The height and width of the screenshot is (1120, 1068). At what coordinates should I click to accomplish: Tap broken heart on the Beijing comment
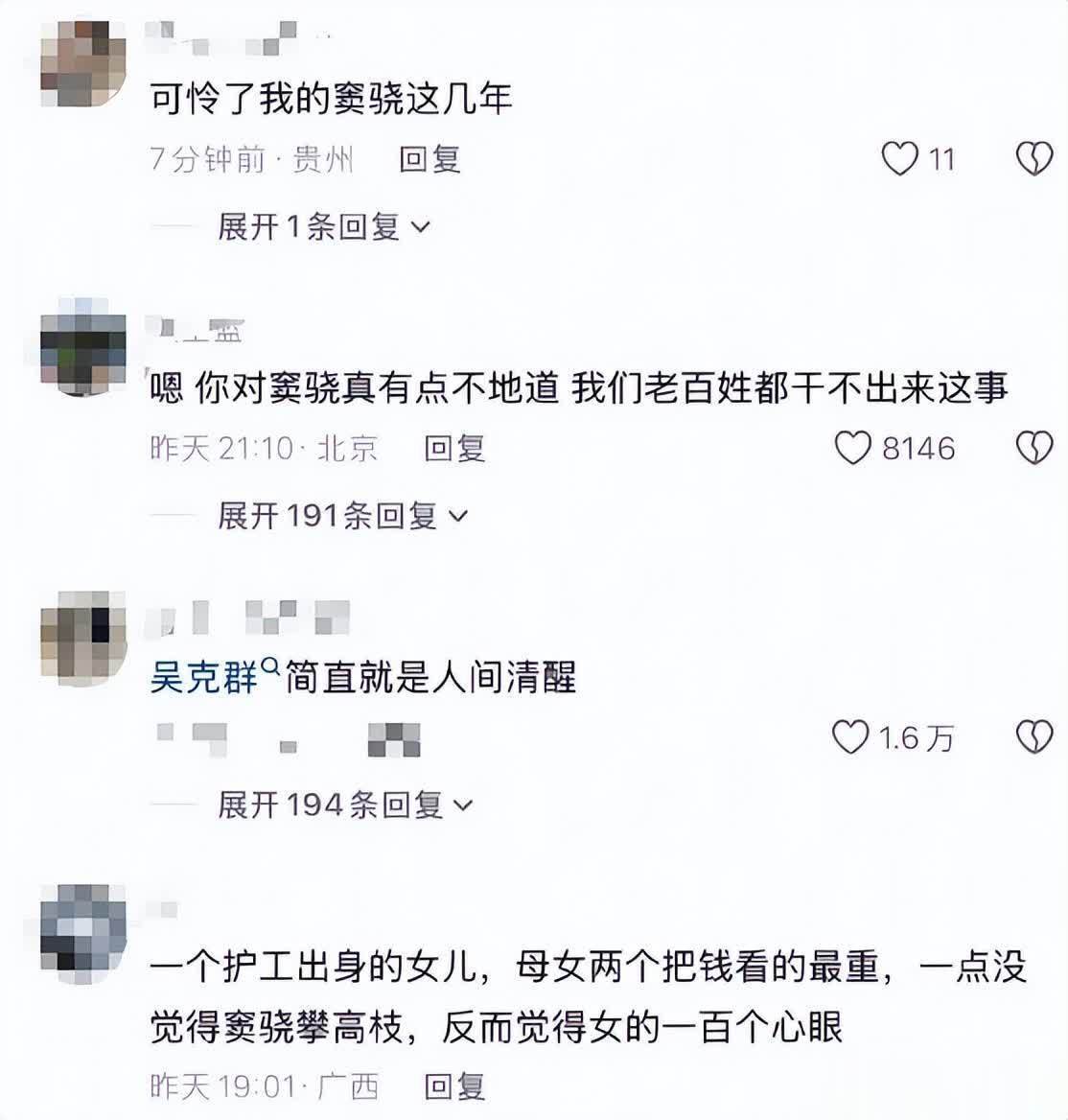click(x=1033, y=448)
